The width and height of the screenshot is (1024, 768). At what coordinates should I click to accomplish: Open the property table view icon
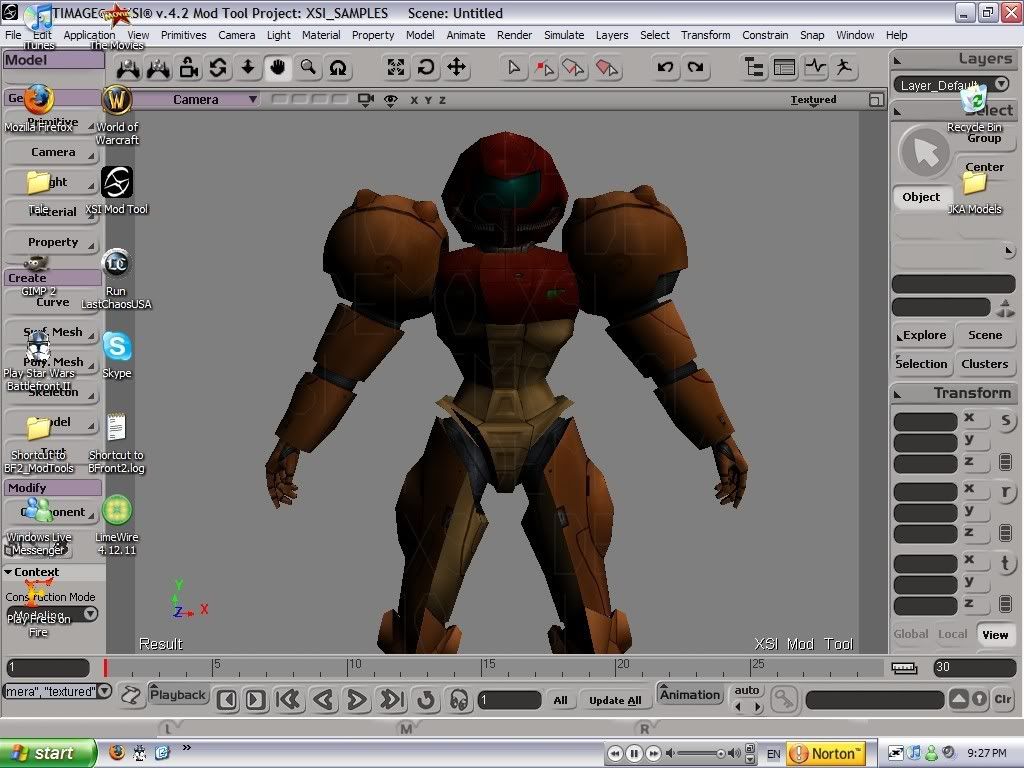784,67
